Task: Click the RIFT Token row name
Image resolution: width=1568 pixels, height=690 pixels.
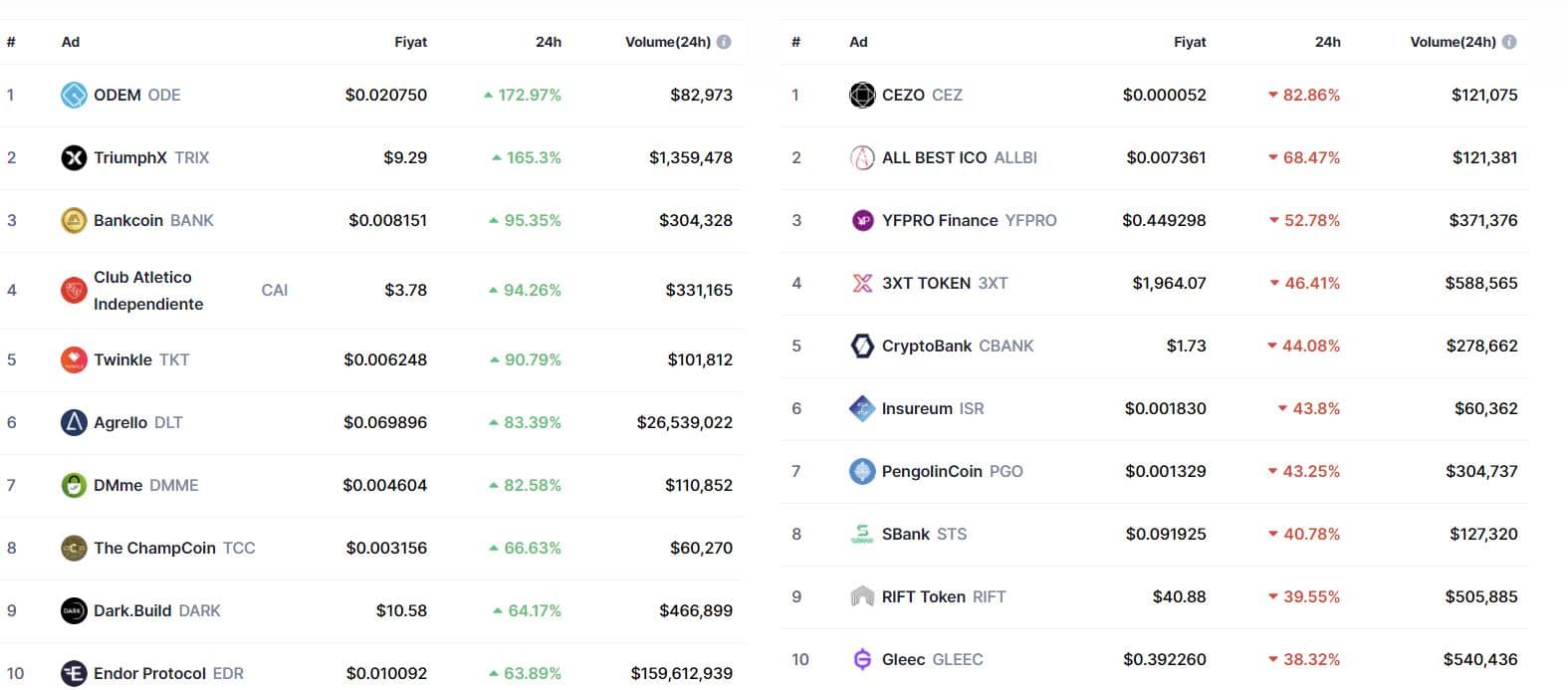Action: (x=923, y=596)
